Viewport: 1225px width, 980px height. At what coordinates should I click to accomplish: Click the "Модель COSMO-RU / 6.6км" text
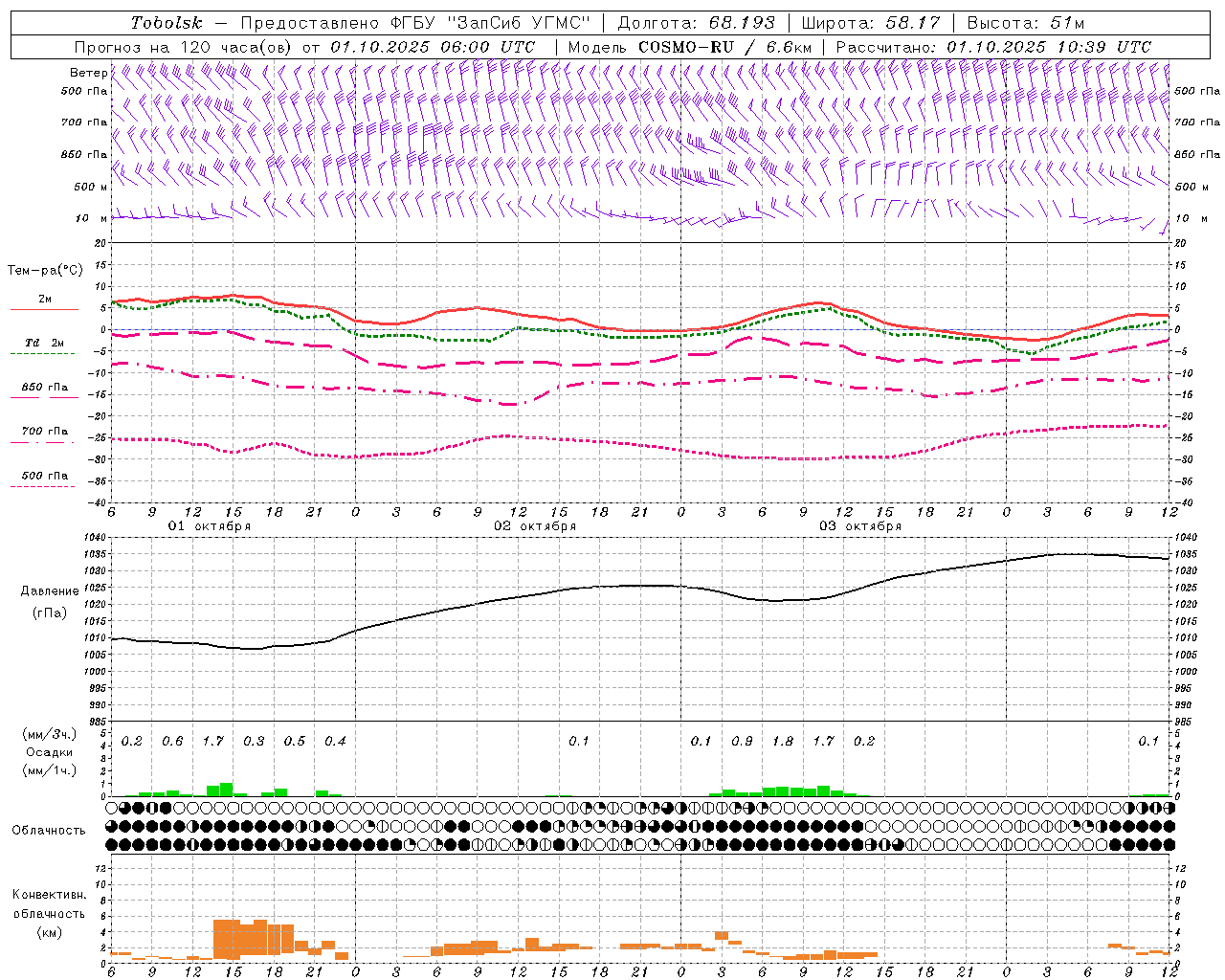pyautogui.click(x=689, y=47)
